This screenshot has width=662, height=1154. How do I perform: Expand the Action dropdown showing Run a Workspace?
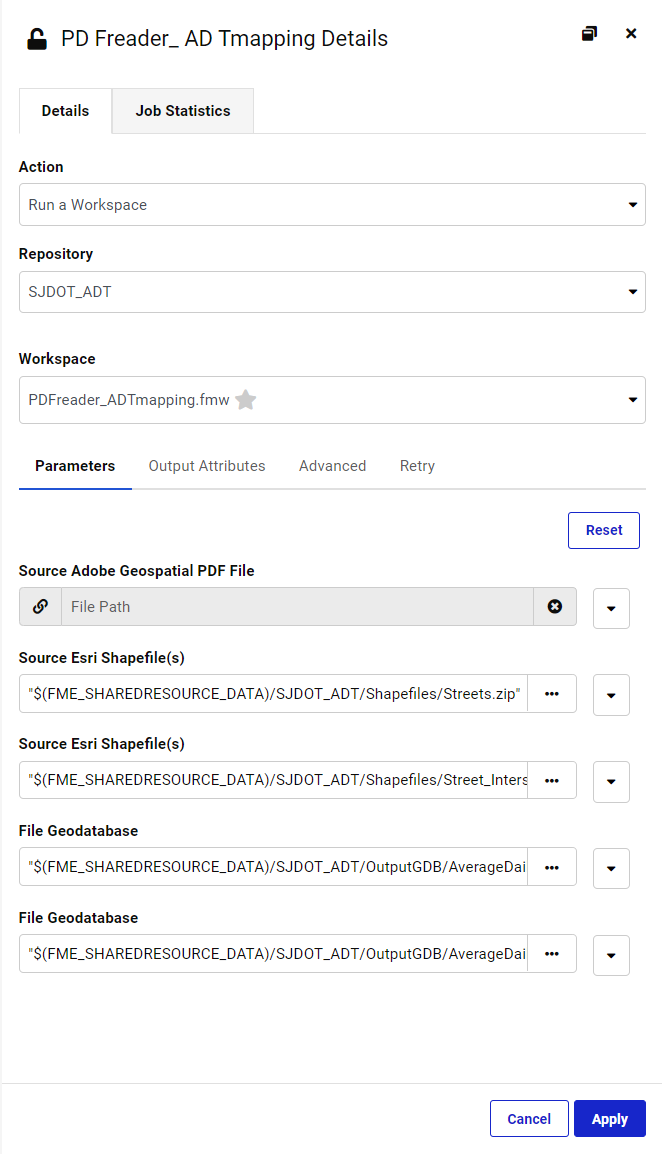[x=332, y=205]
